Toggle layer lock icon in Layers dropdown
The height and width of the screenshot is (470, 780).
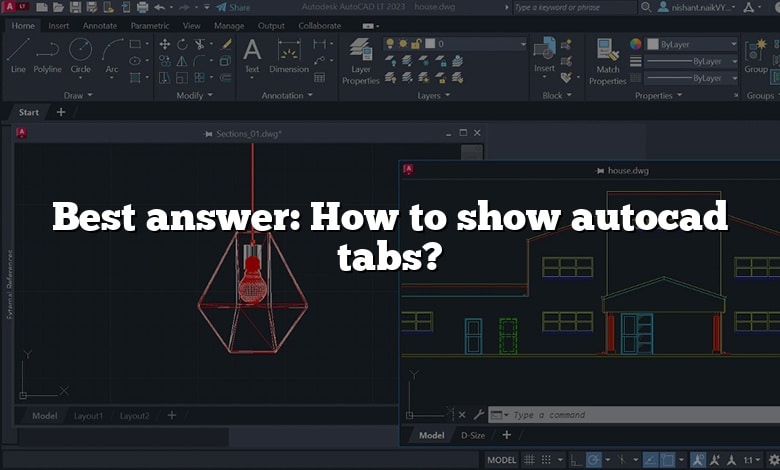[x=416, y=44]
